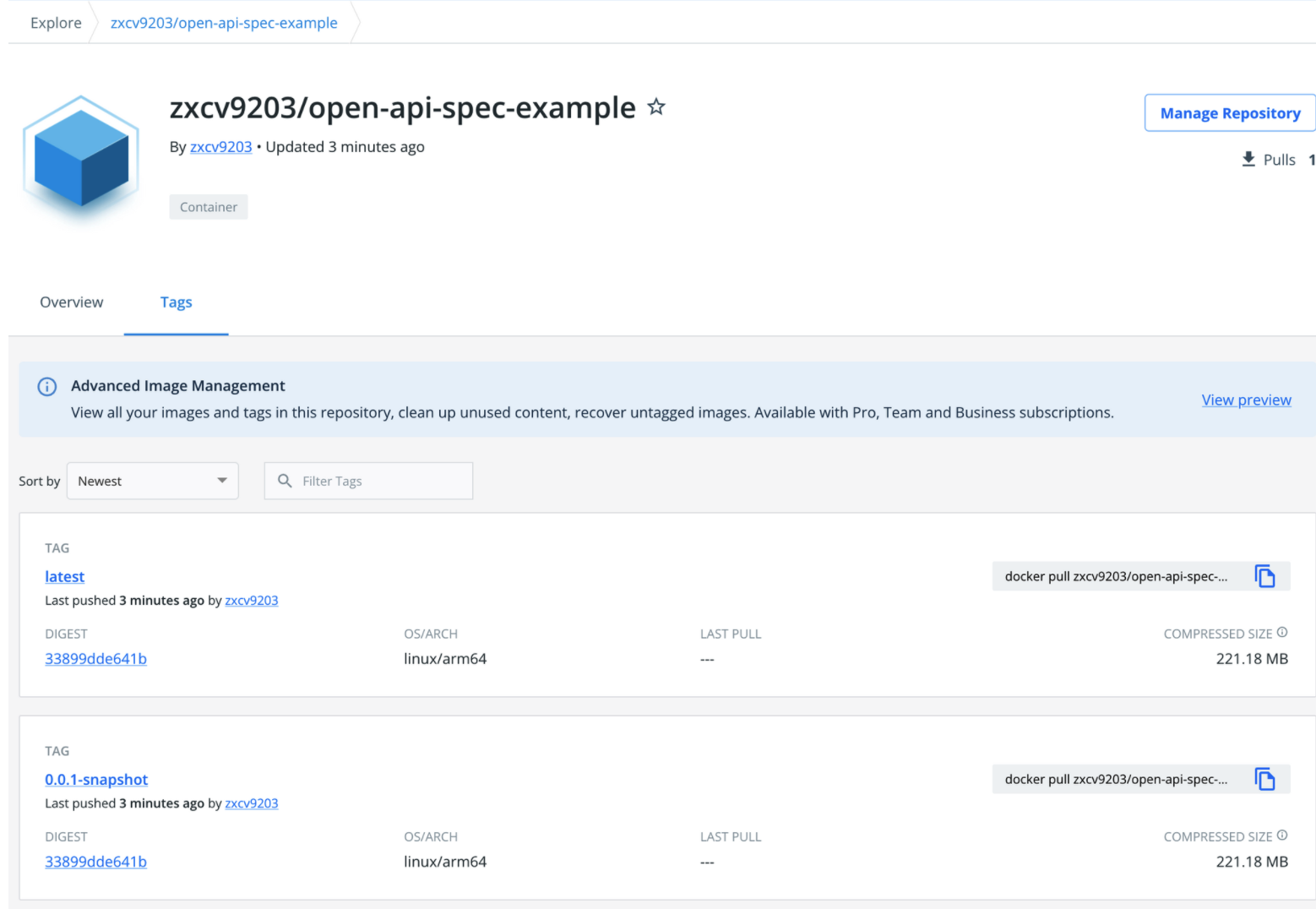Select the Tags tab
The image size is (1316, 909).
pyautogui.click(x=177, y=302)
